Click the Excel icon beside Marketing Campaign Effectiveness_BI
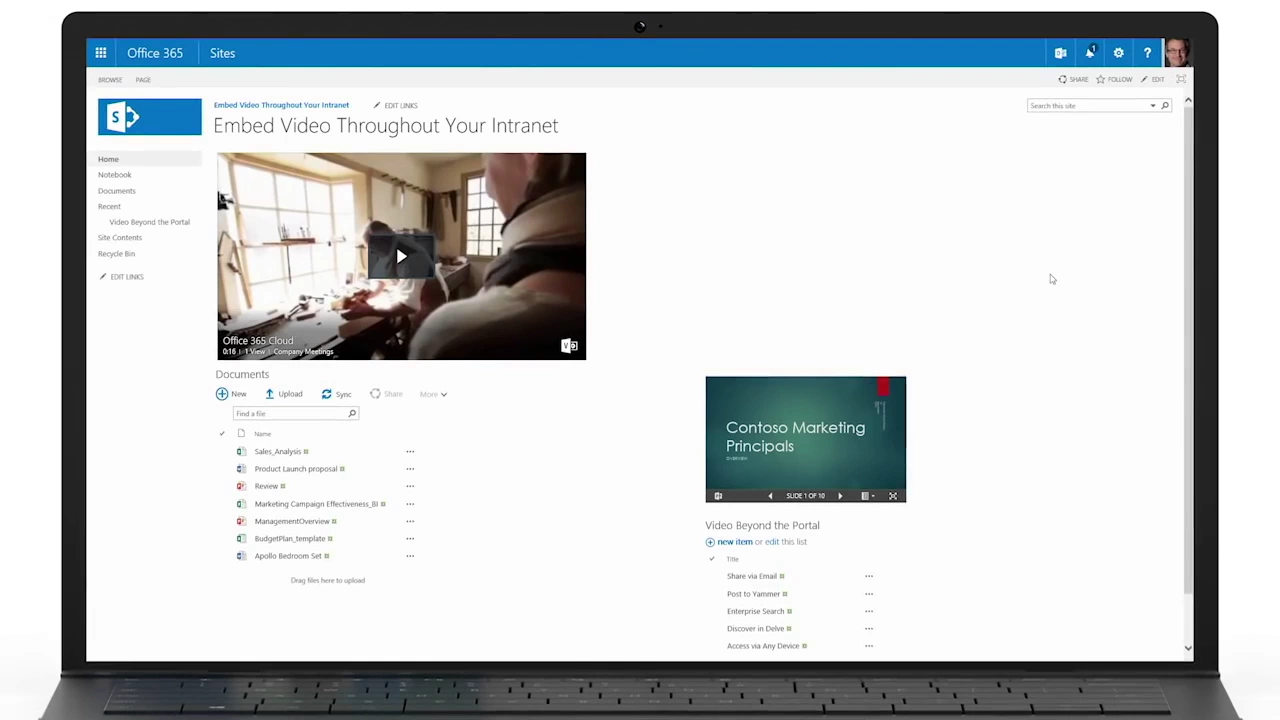 [x=241, y=504]
